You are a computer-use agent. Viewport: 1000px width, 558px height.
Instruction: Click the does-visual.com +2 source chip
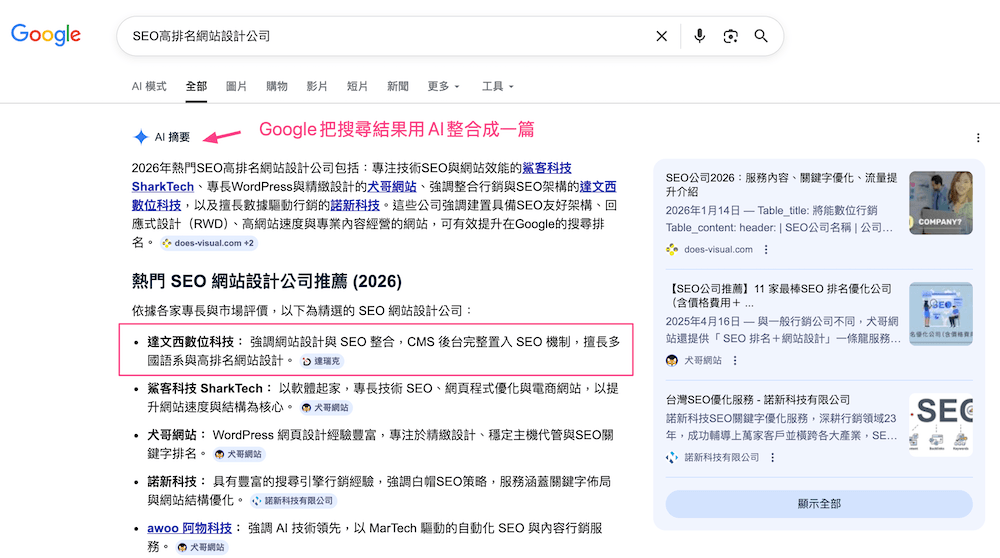point(209,243)
